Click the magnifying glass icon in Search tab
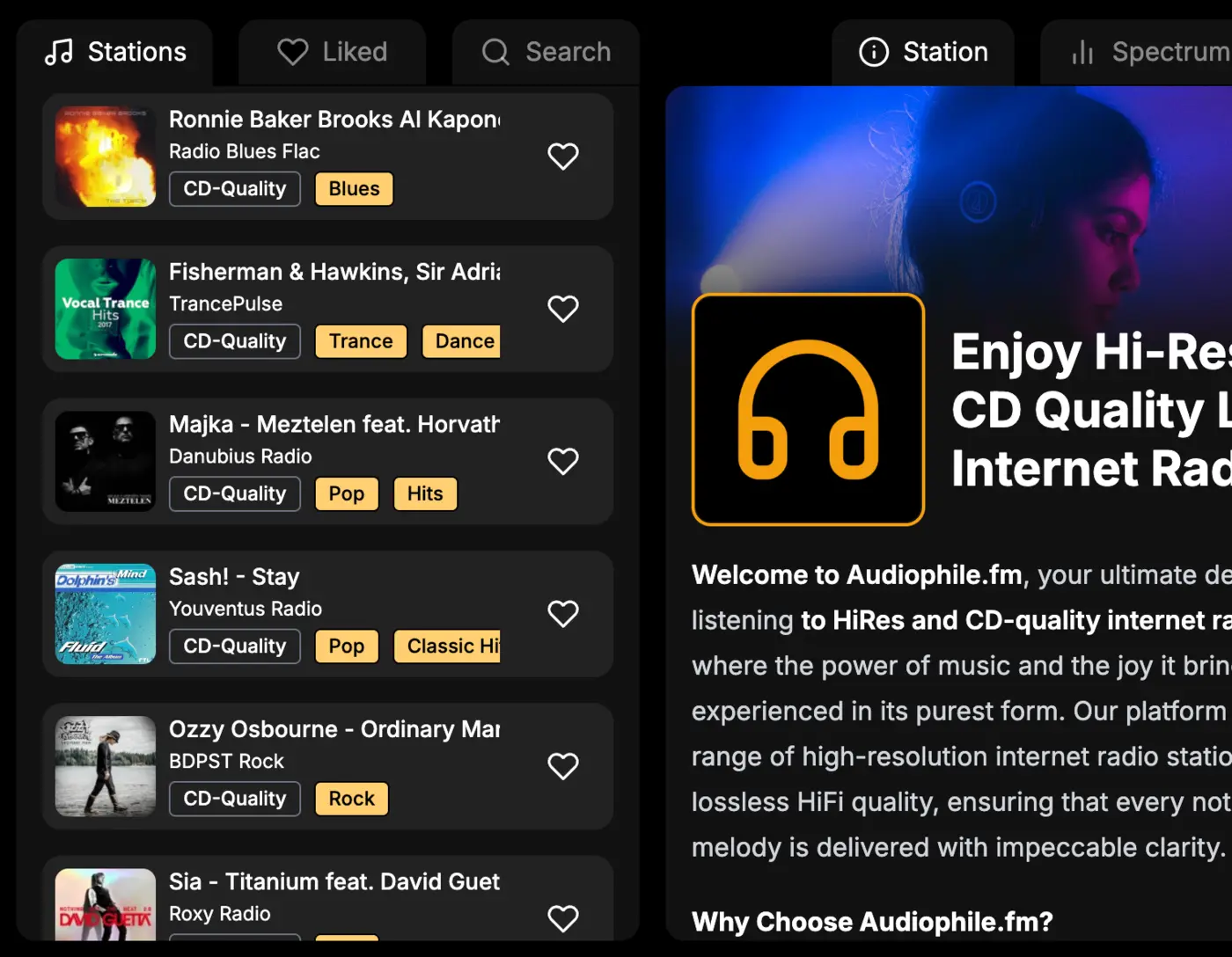Image resolution: width=1232 pixels, height=957 pixels. click(x=495, y=52)
